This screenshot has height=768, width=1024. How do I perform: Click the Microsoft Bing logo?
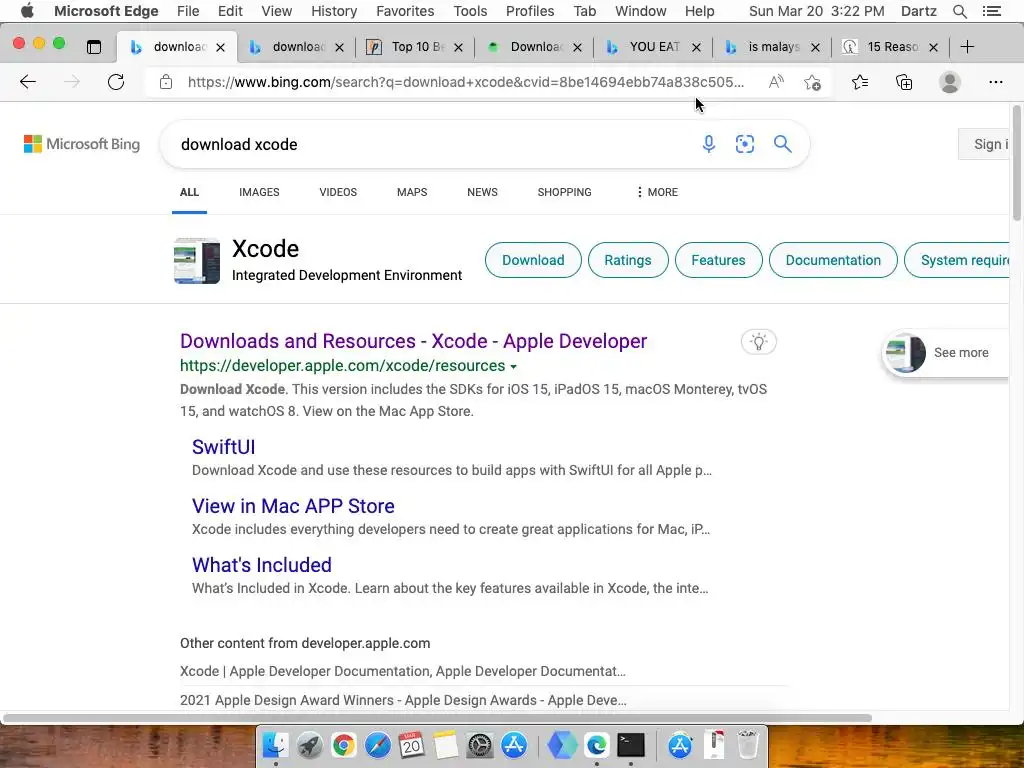pyautogui.click(x=82, y=144)
